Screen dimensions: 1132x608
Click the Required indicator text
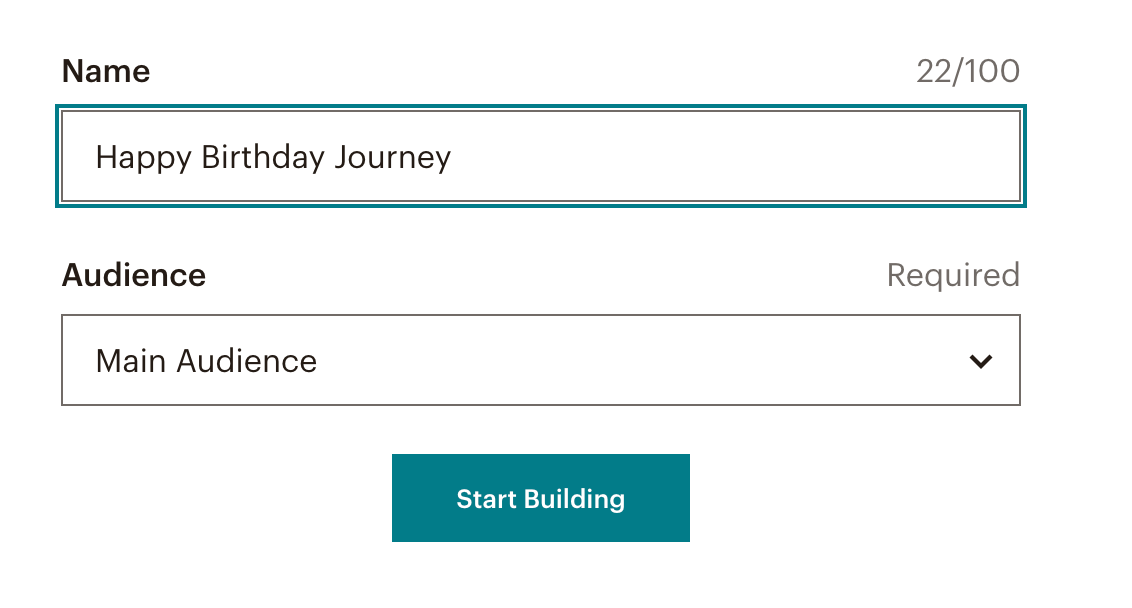click(952, 275)
